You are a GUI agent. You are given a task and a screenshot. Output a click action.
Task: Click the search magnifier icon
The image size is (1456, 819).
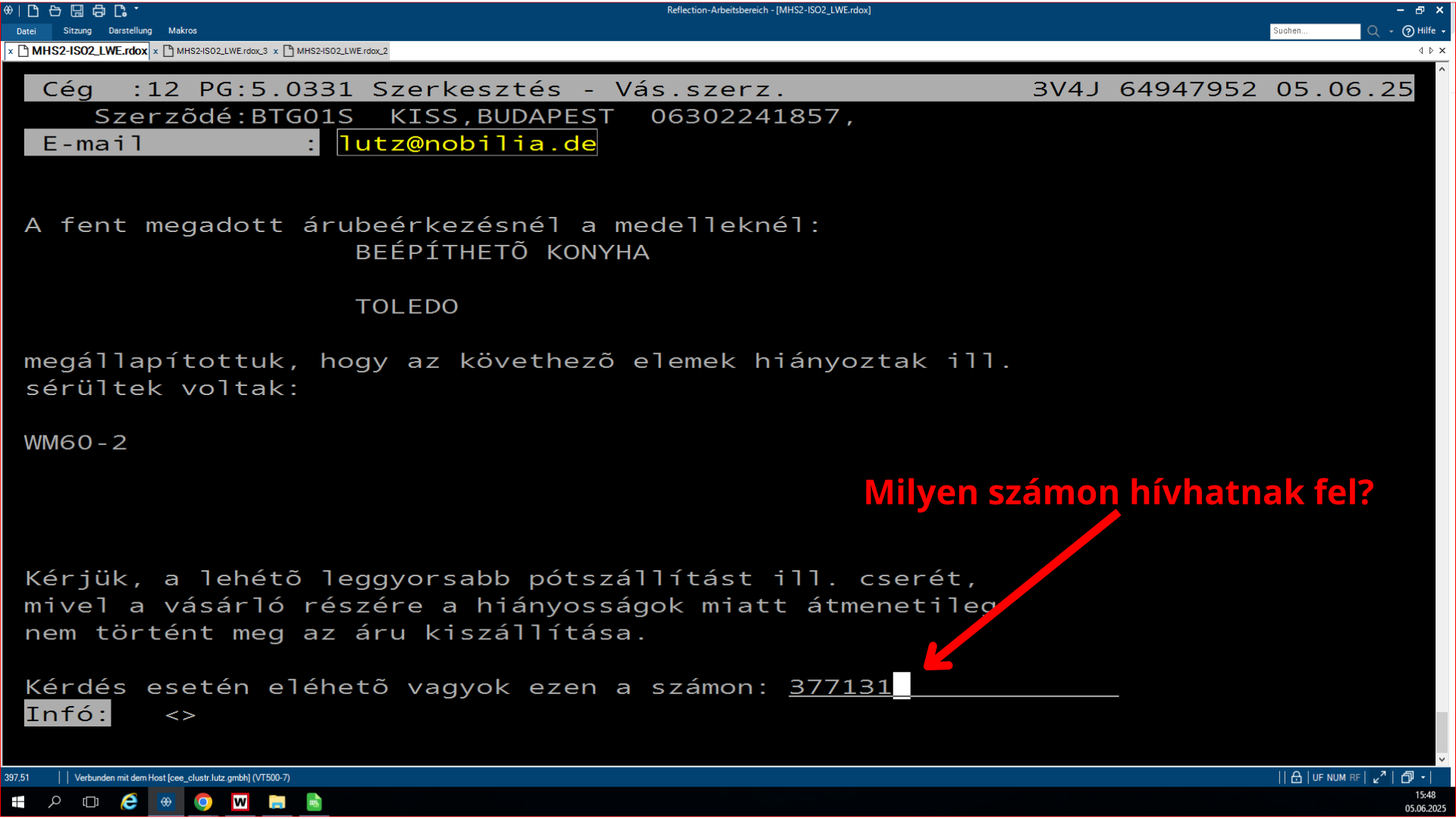(x=1373, y=31)
